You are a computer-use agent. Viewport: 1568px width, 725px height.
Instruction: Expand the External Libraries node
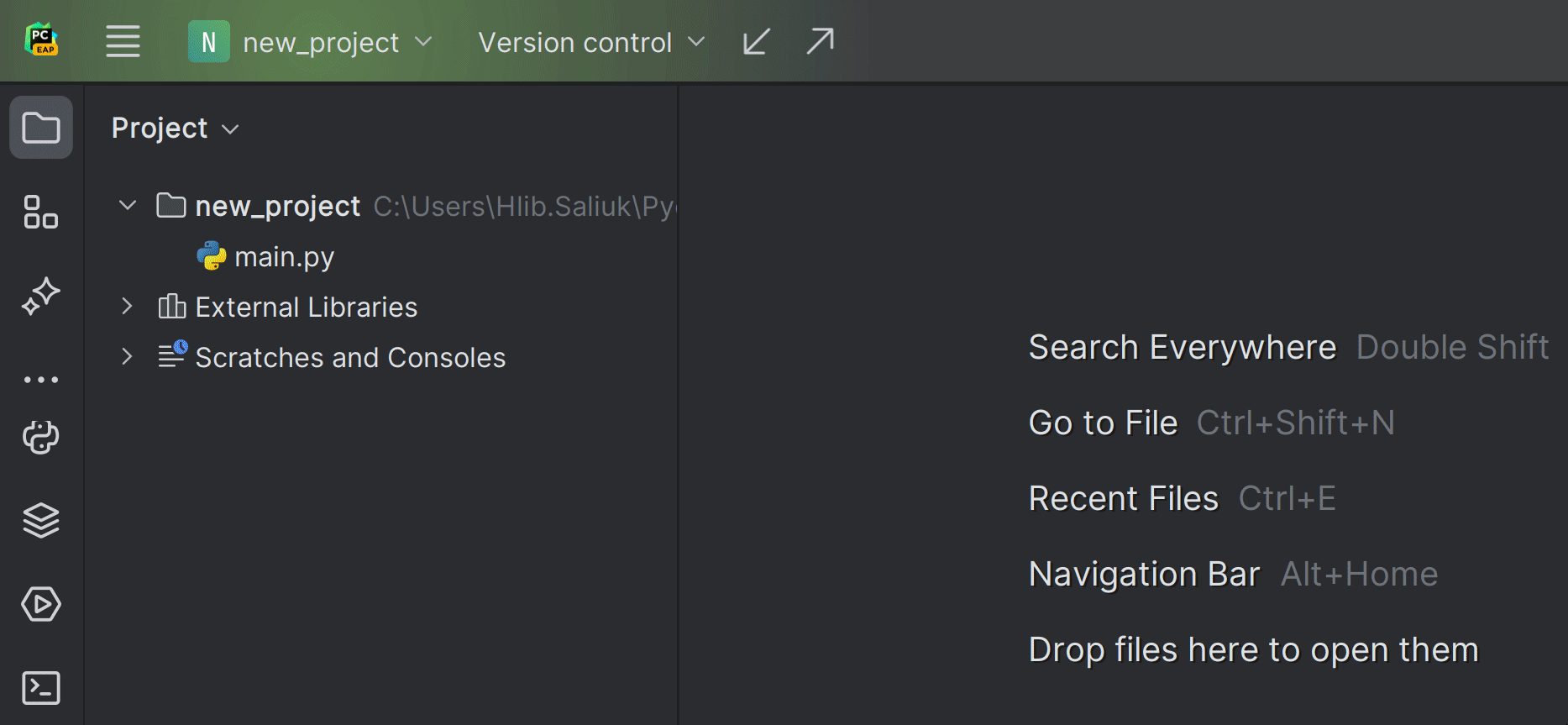[128, 307]
